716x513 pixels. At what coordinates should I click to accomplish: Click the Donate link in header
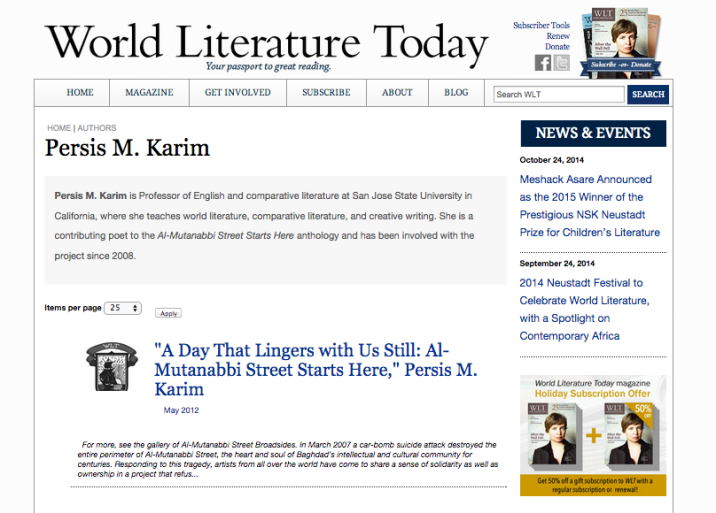557,47
